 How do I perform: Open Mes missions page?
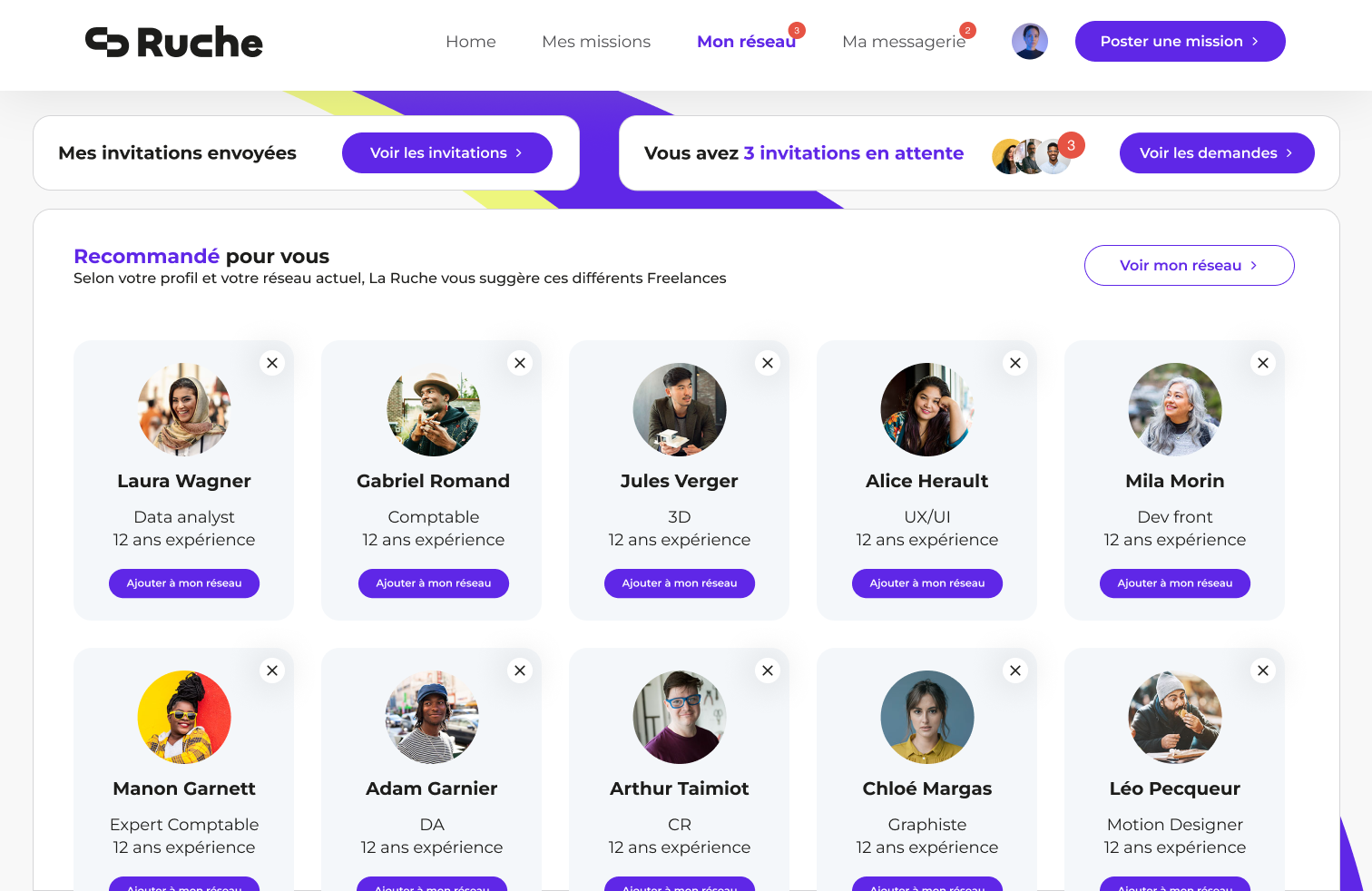pyautogui.click(x=596, y=42)
